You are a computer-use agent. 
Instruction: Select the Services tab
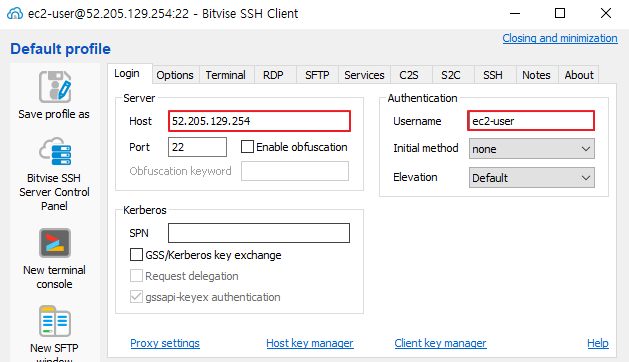click(x=364, y=75)
